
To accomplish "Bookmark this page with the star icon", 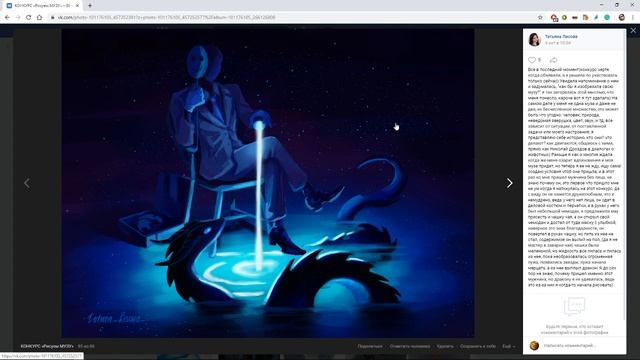I will point(540,18).
